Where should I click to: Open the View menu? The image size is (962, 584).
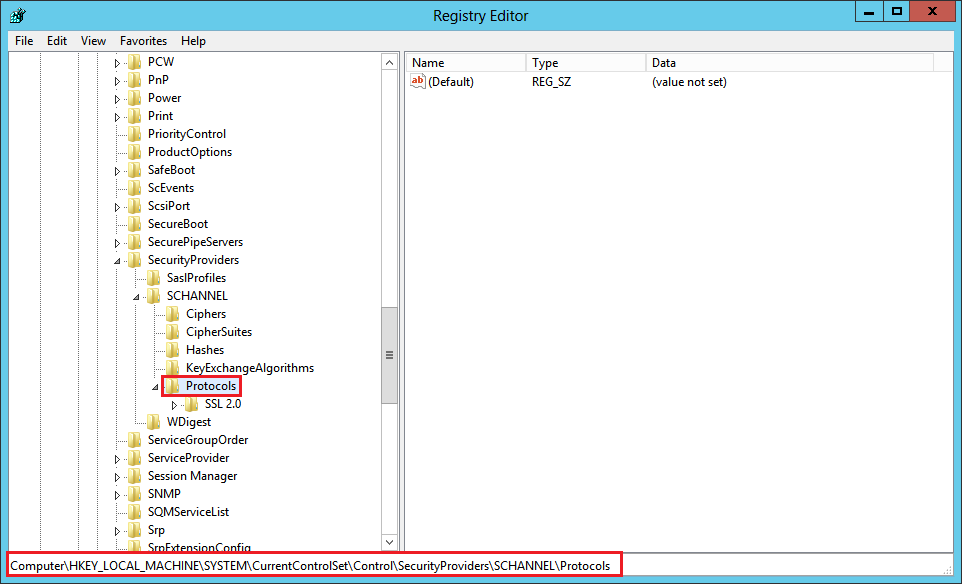[x=93, y=41]
